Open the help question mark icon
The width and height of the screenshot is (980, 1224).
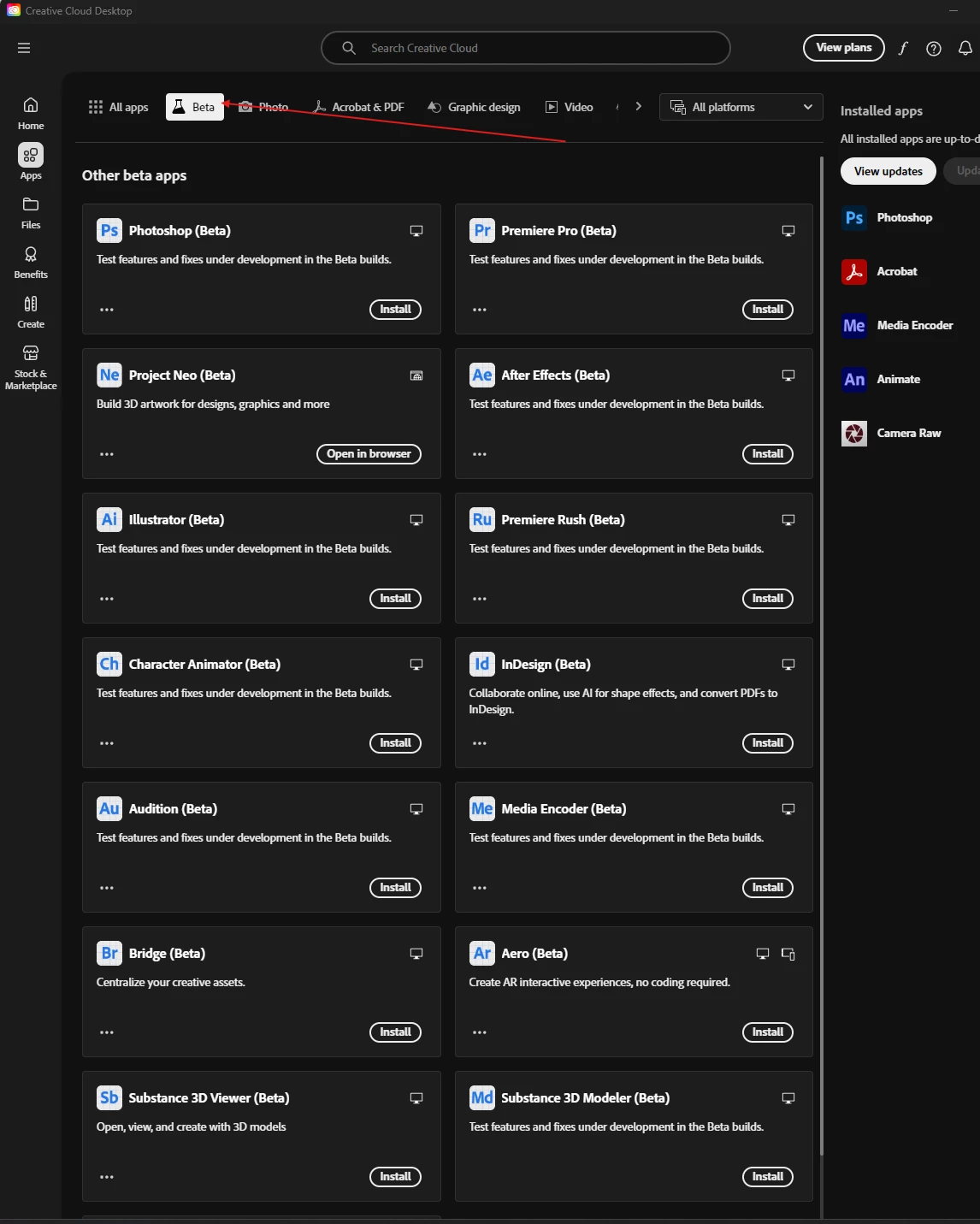point(934,48)
